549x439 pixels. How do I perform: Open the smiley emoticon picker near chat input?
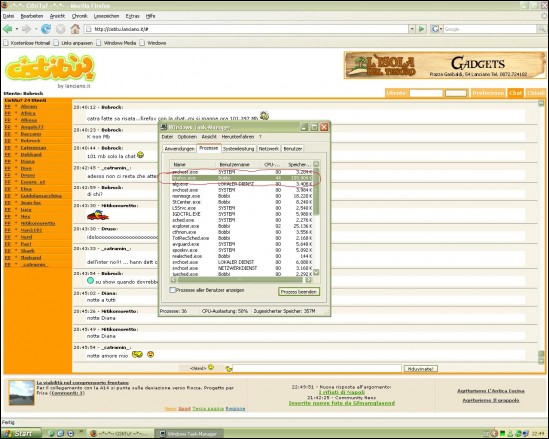point(211,367)
